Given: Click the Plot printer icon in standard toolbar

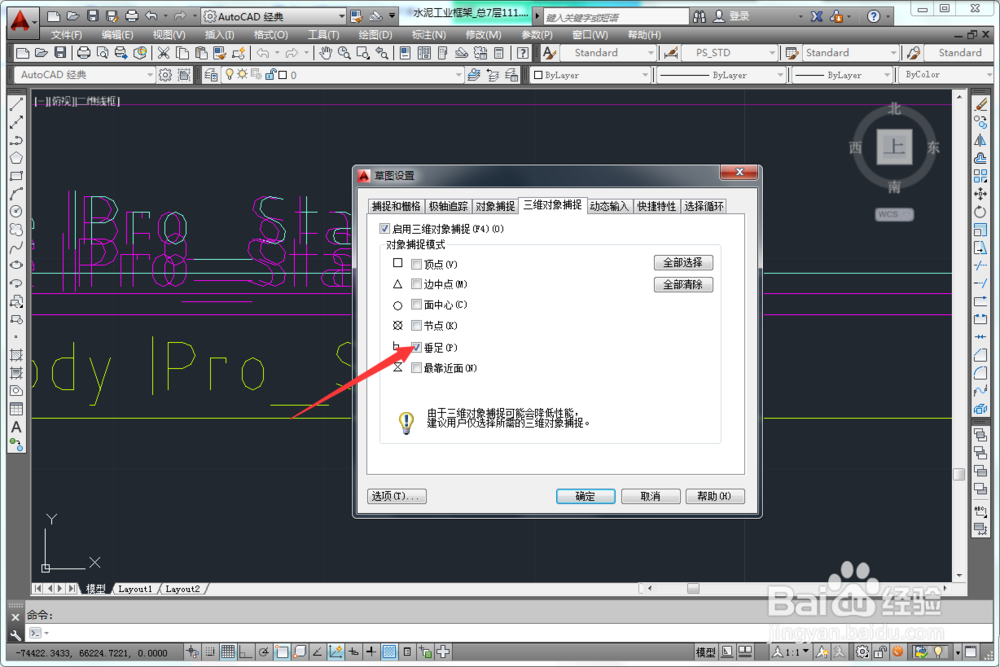Looking at the screenshot, I should coord(83,53).
